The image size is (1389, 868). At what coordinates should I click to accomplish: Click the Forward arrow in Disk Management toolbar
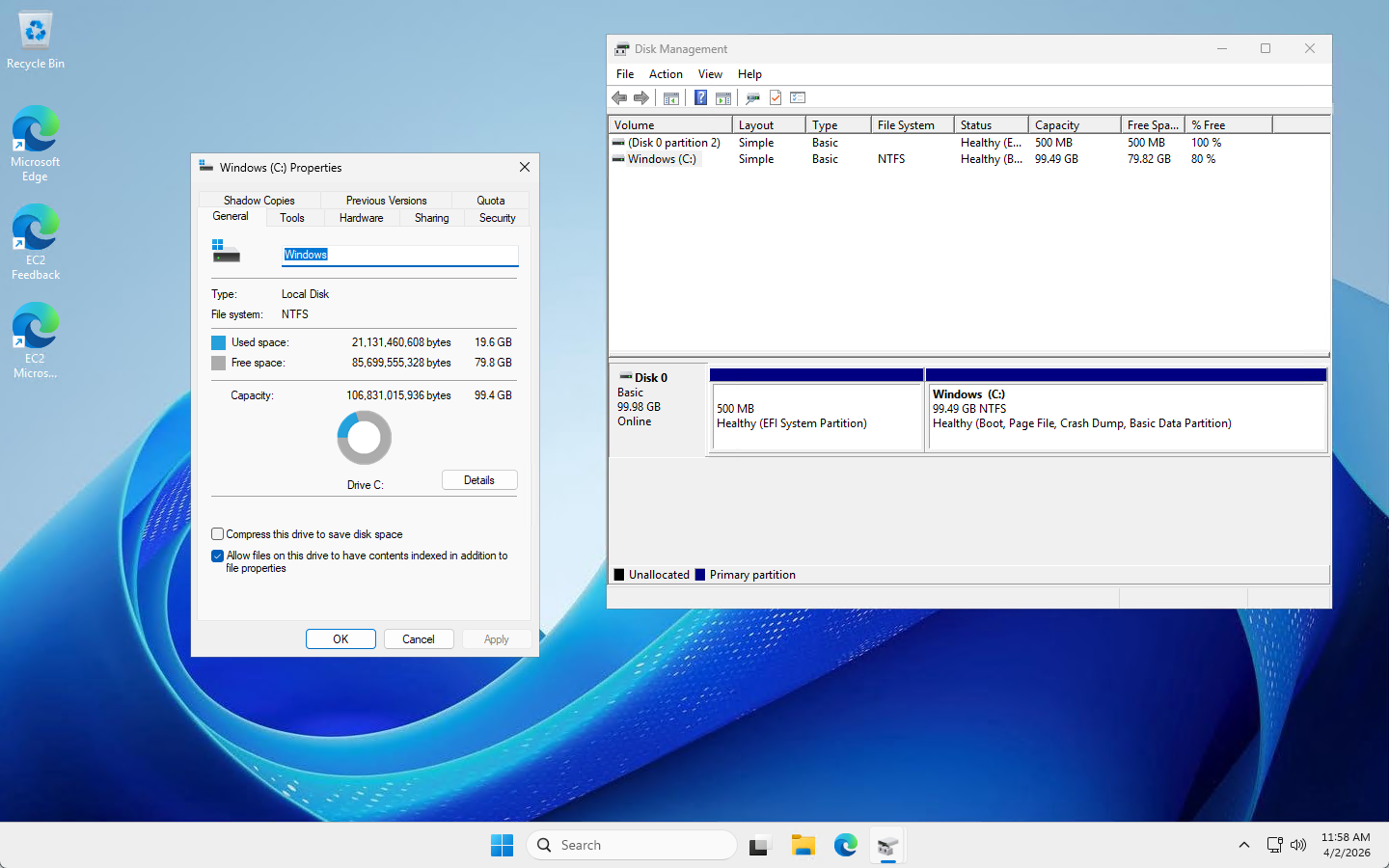(x=641, y=97)
